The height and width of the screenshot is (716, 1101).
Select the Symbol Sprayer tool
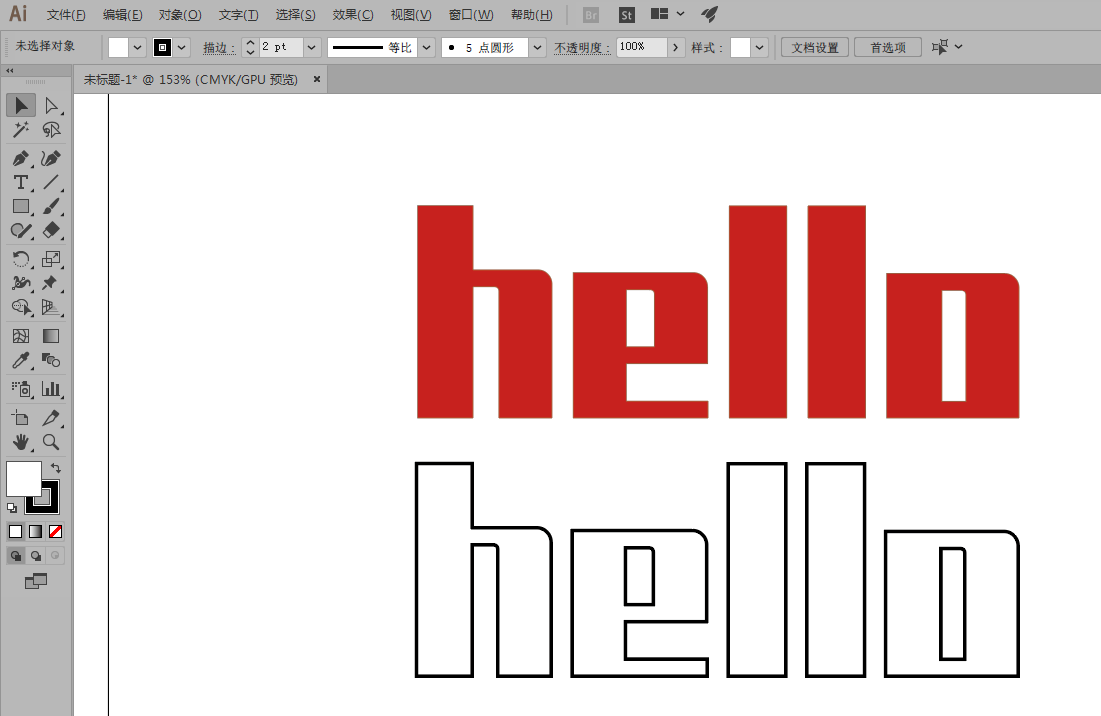point(21,389)
